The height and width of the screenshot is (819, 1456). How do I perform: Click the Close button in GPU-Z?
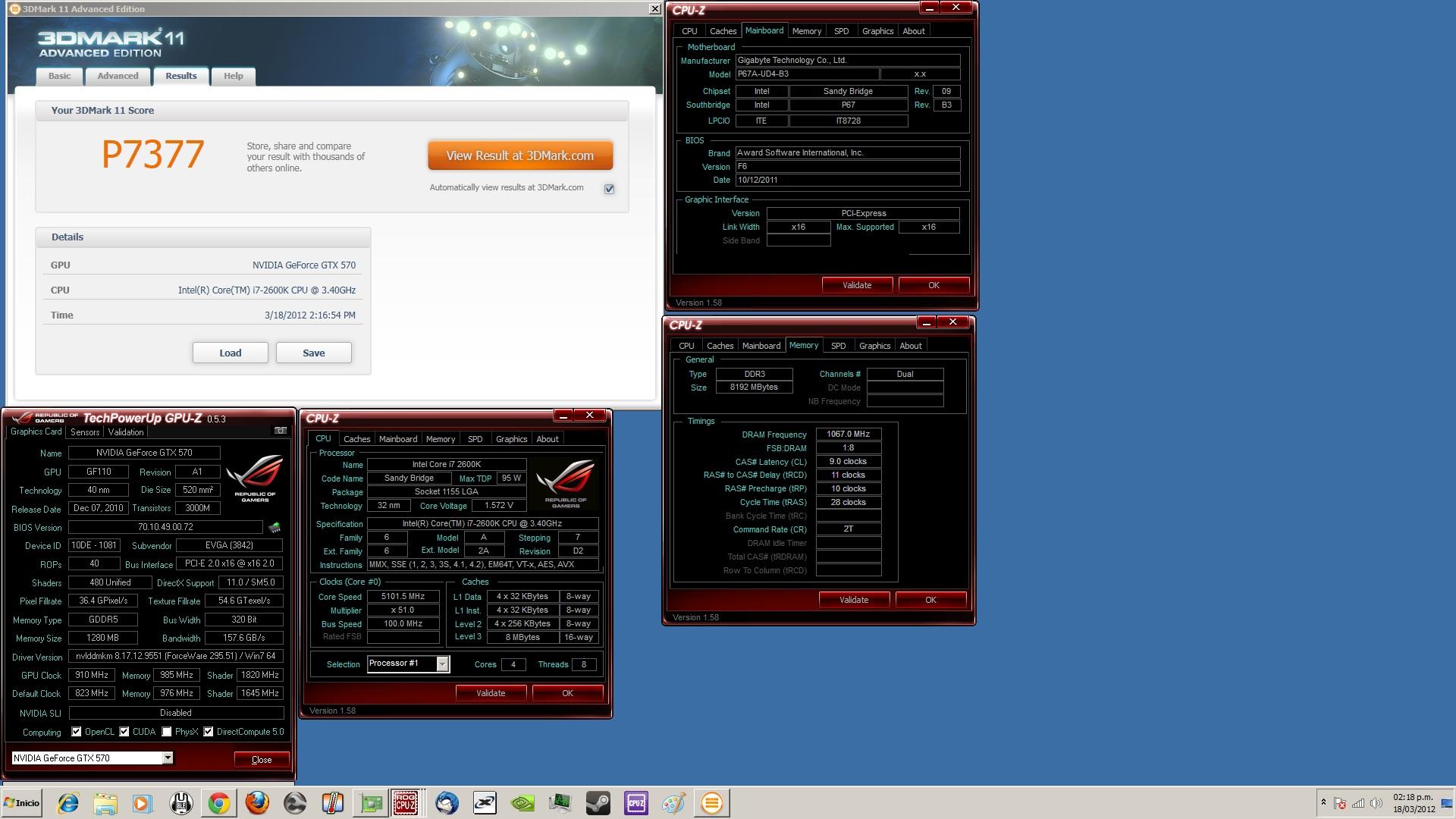pos(262,759)
